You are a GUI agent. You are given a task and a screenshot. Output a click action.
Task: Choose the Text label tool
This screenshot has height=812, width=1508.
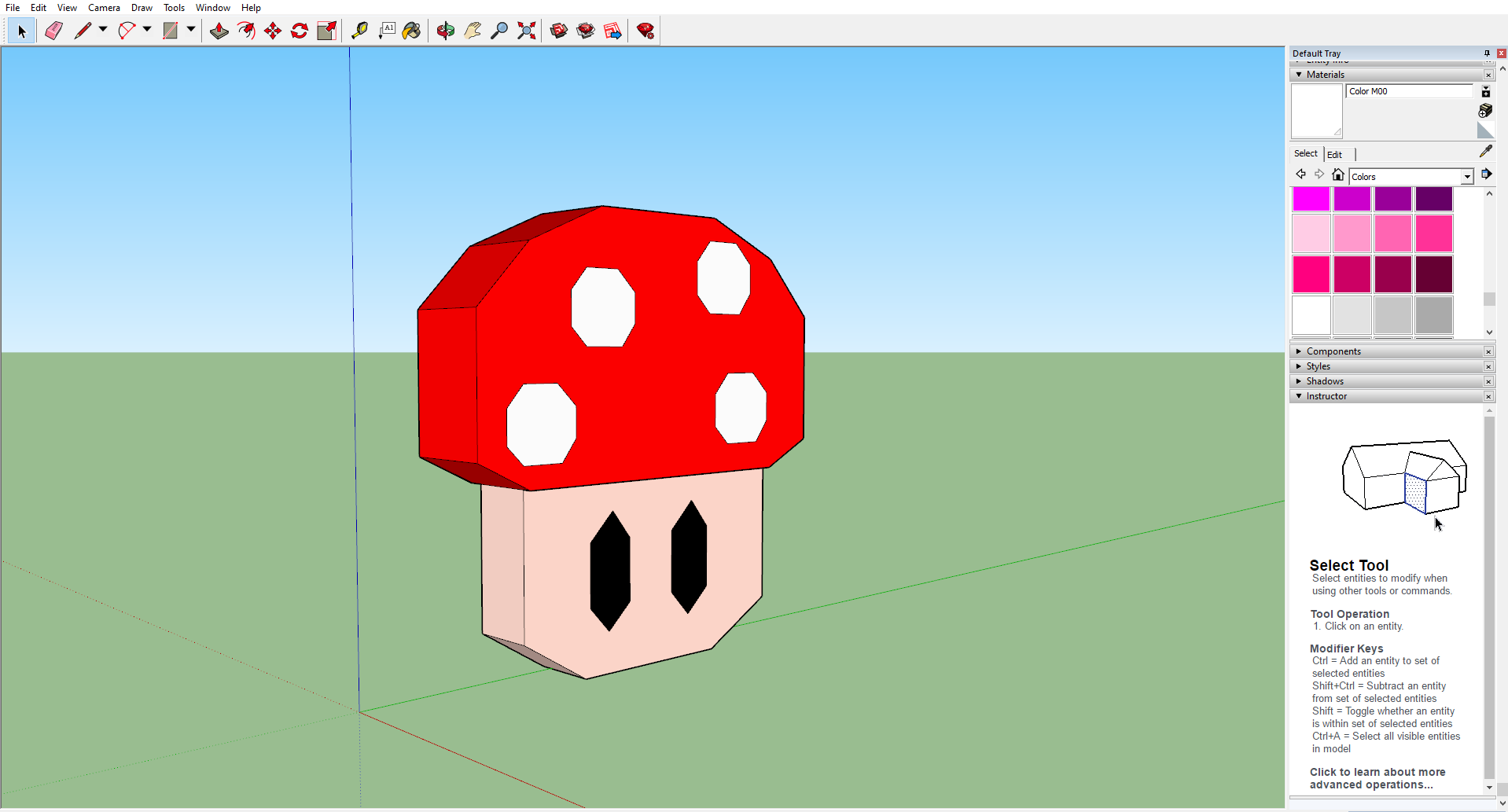pos(386,31)
